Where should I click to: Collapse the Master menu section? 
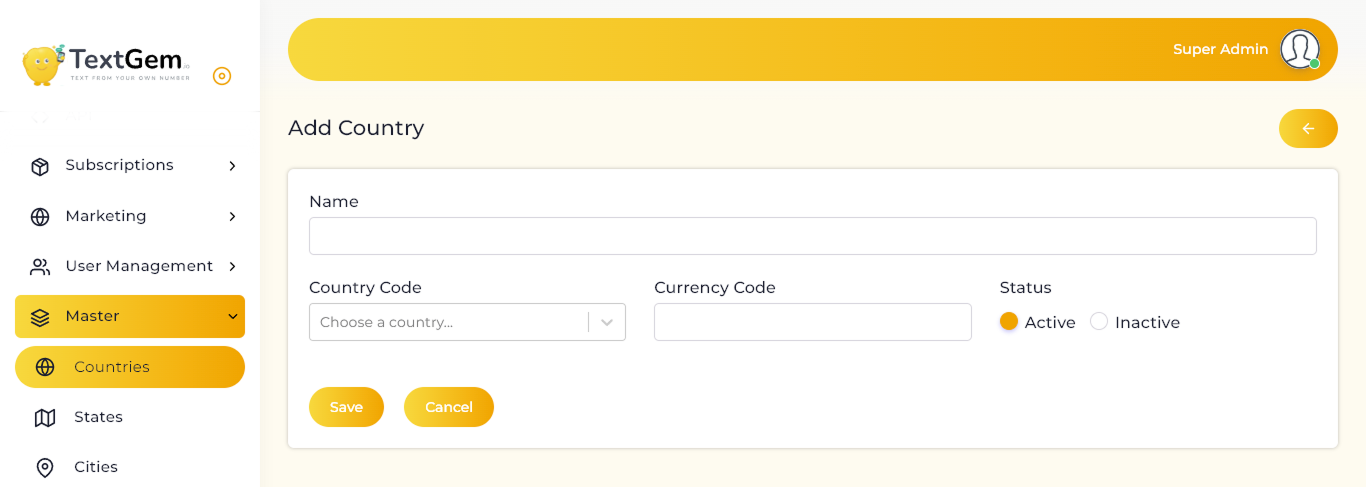point(130,316)
